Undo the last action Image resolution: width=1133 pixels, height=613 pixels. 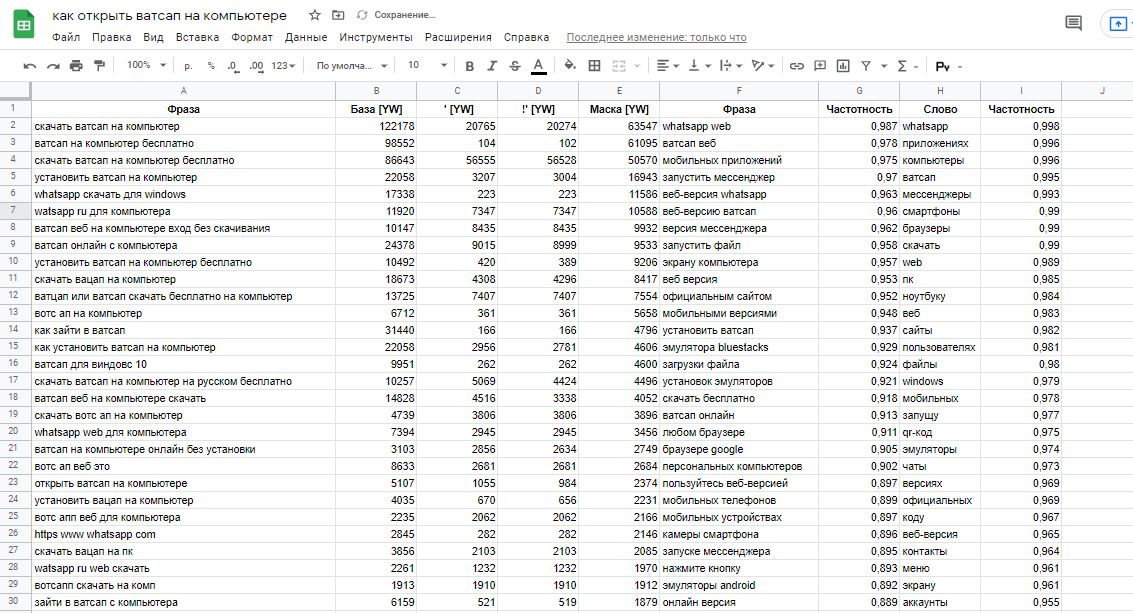[x=30, y=66]
